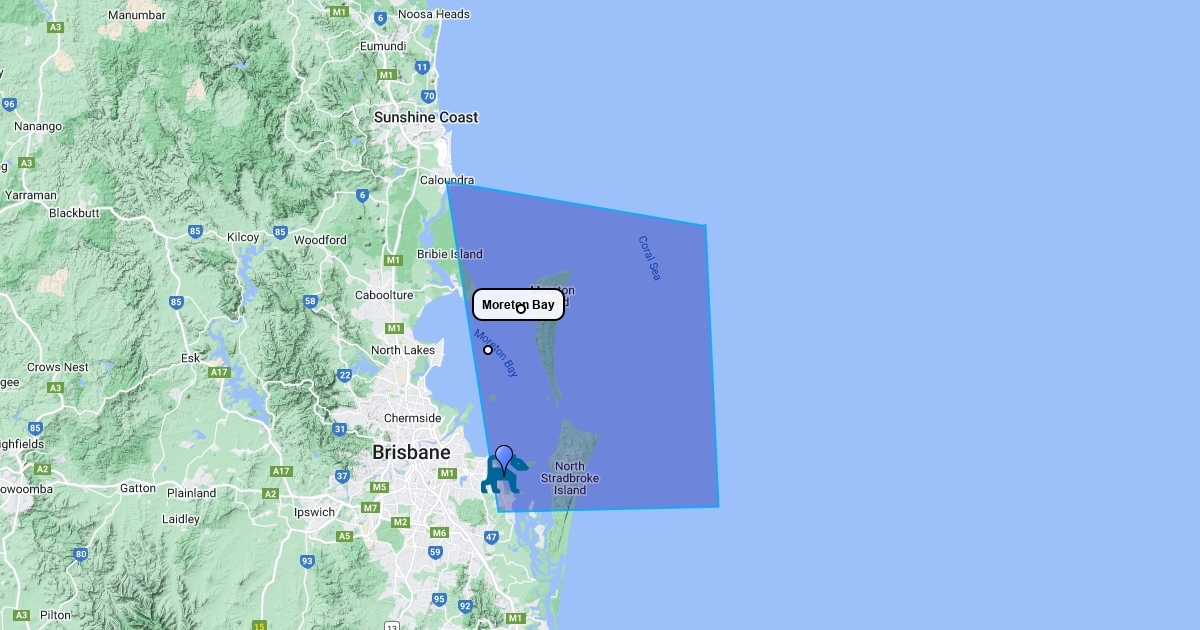Select the Noosa Heads label

(x=434, y=14)
